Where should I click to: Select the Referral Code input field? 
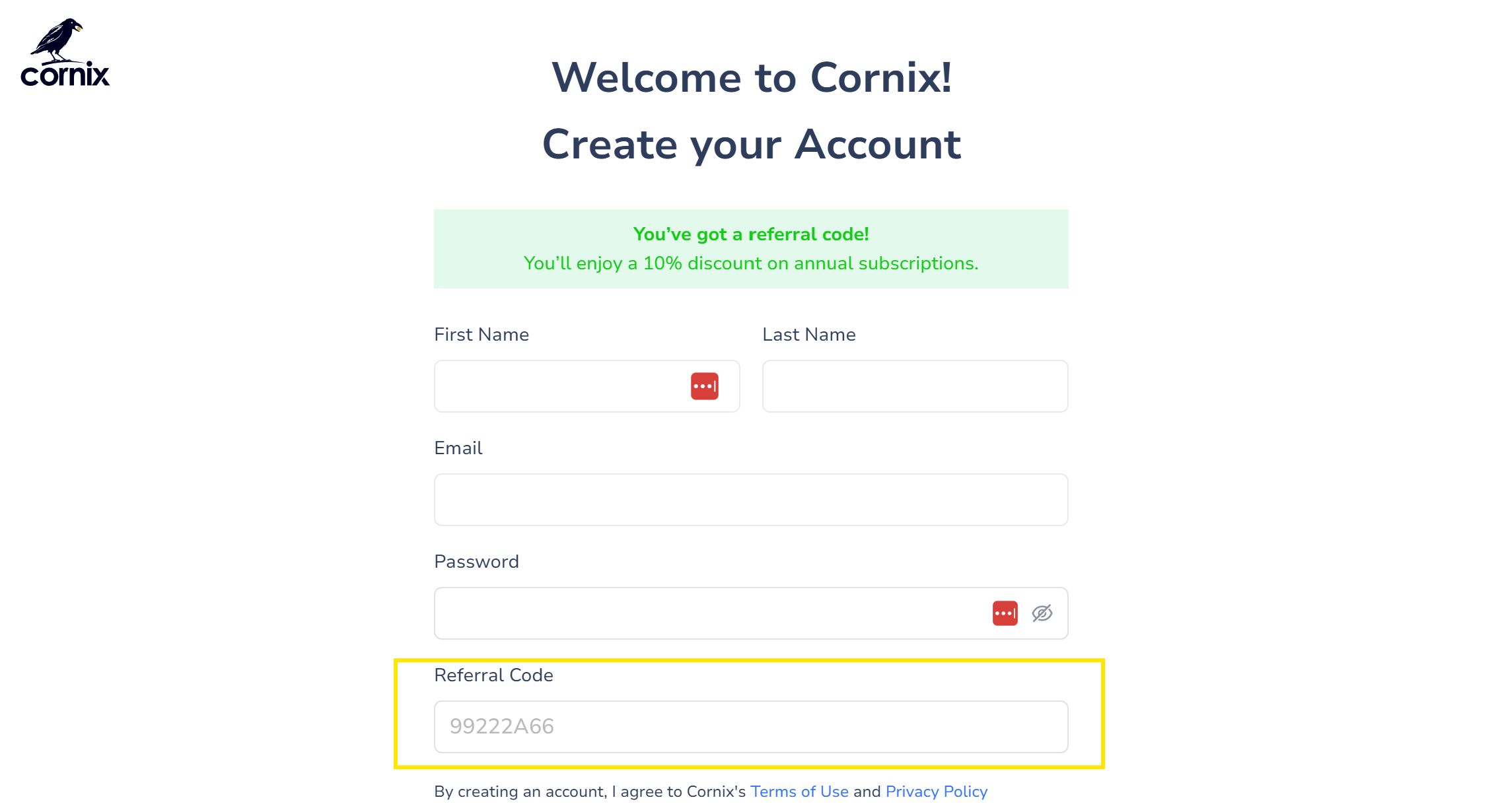(x=751, y=727)
